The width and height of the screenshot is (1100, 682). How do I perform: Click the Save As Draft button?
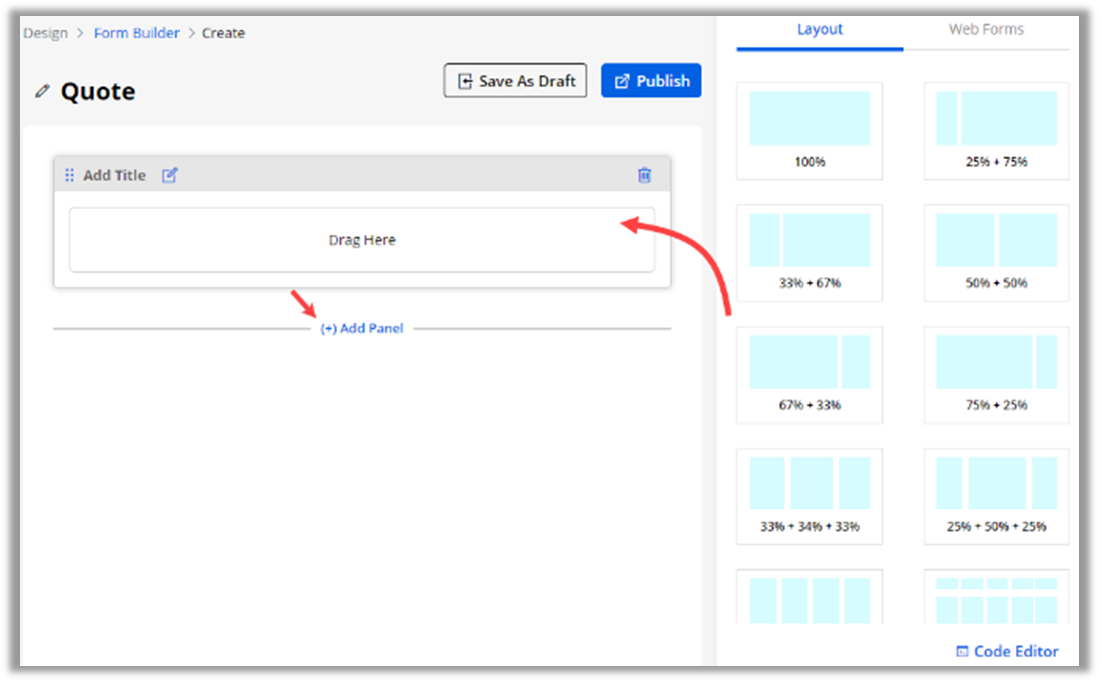coord(515,81)
